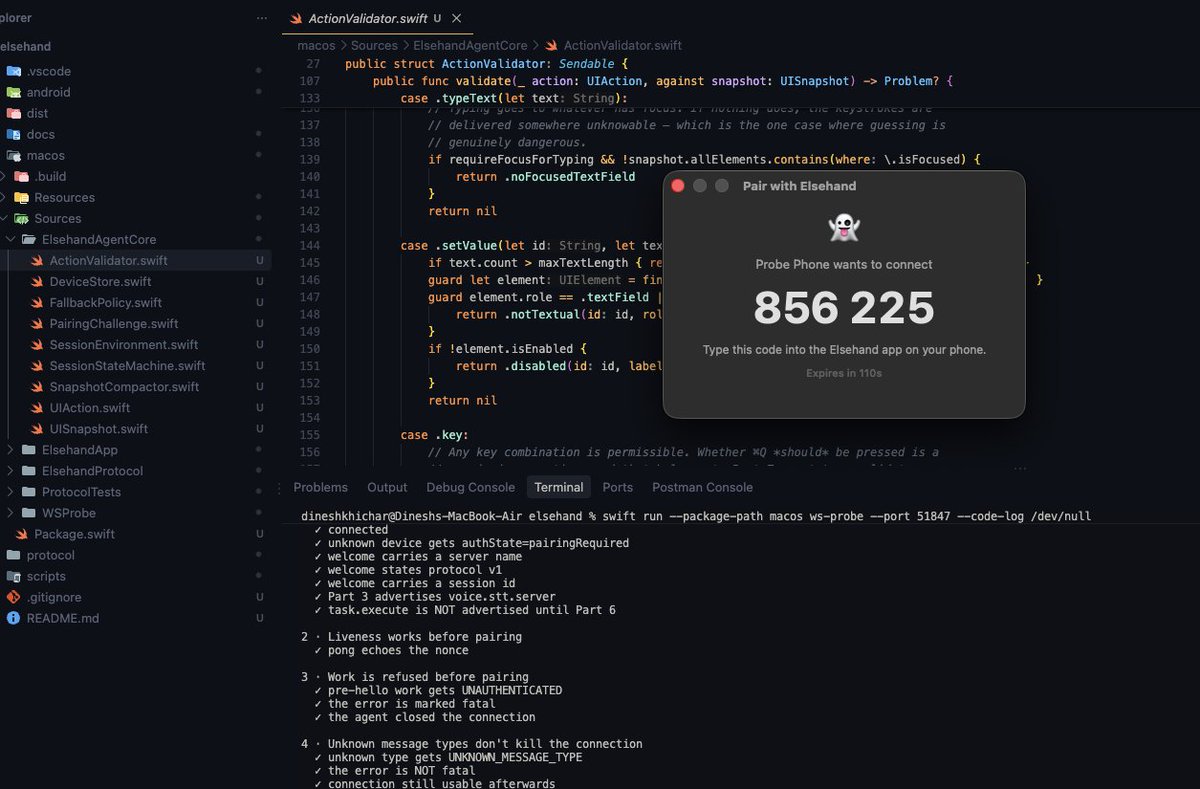Click ActionValidator.swift in the breadcrumb path
This screenshot has height=789, width=1200.
click(x=623, y=45)
